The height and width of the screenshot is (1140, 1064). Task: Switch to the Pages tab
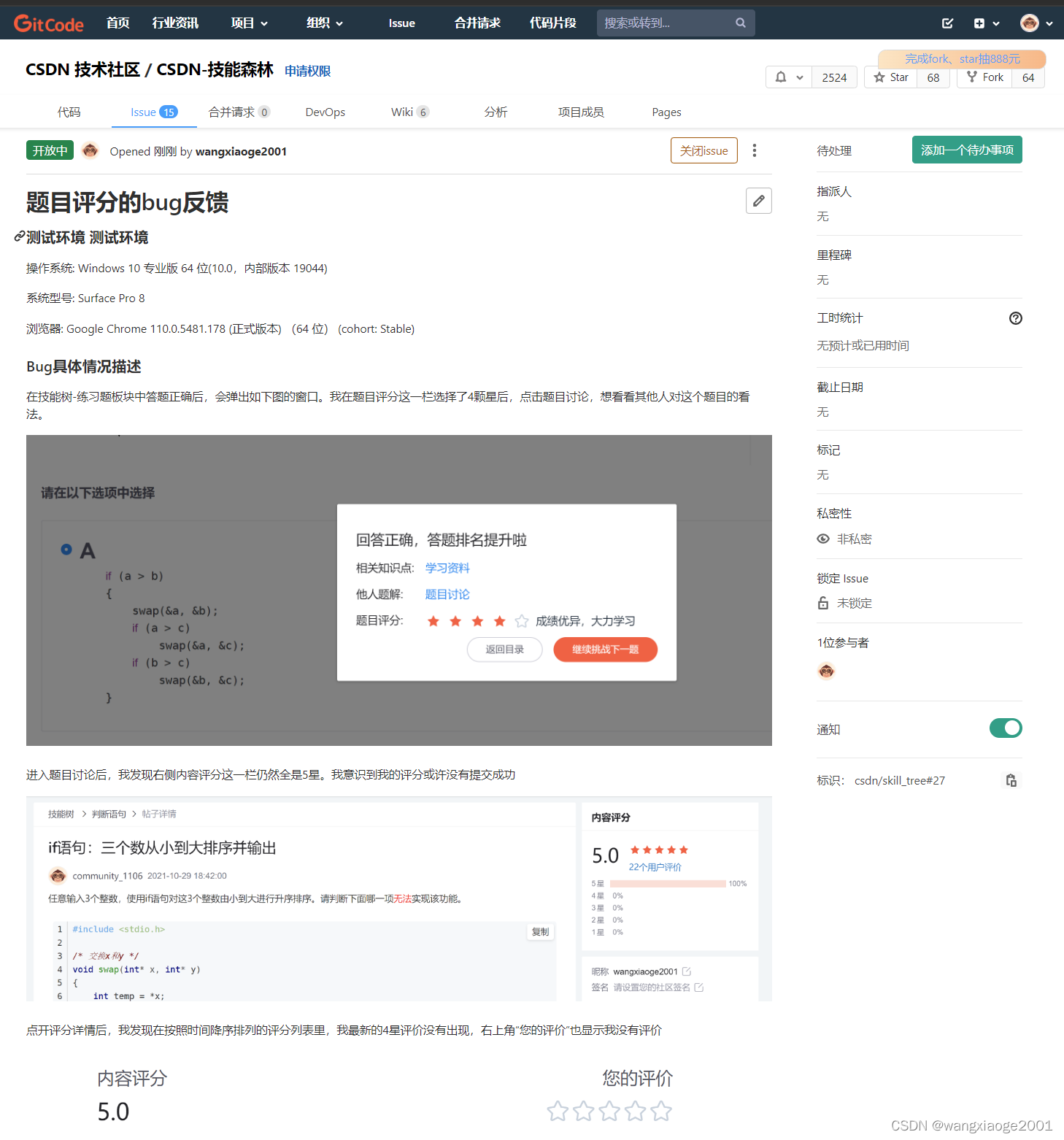pyautogui.click(x=666, y=112)
